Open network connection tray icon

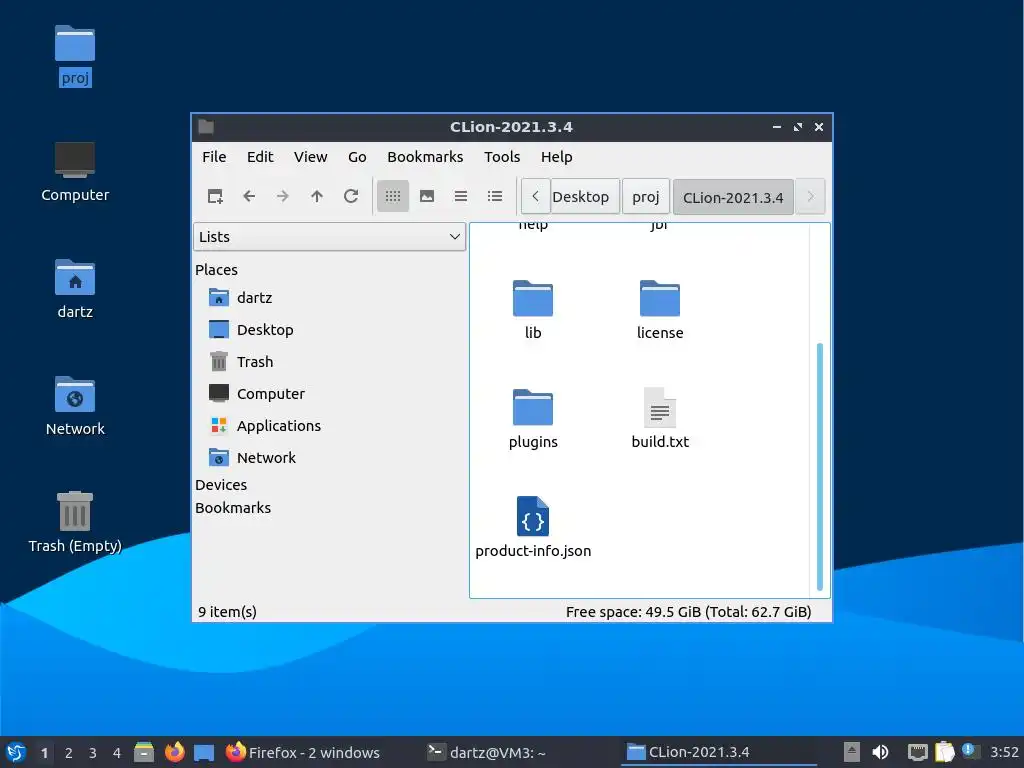(x=918, y=752)
